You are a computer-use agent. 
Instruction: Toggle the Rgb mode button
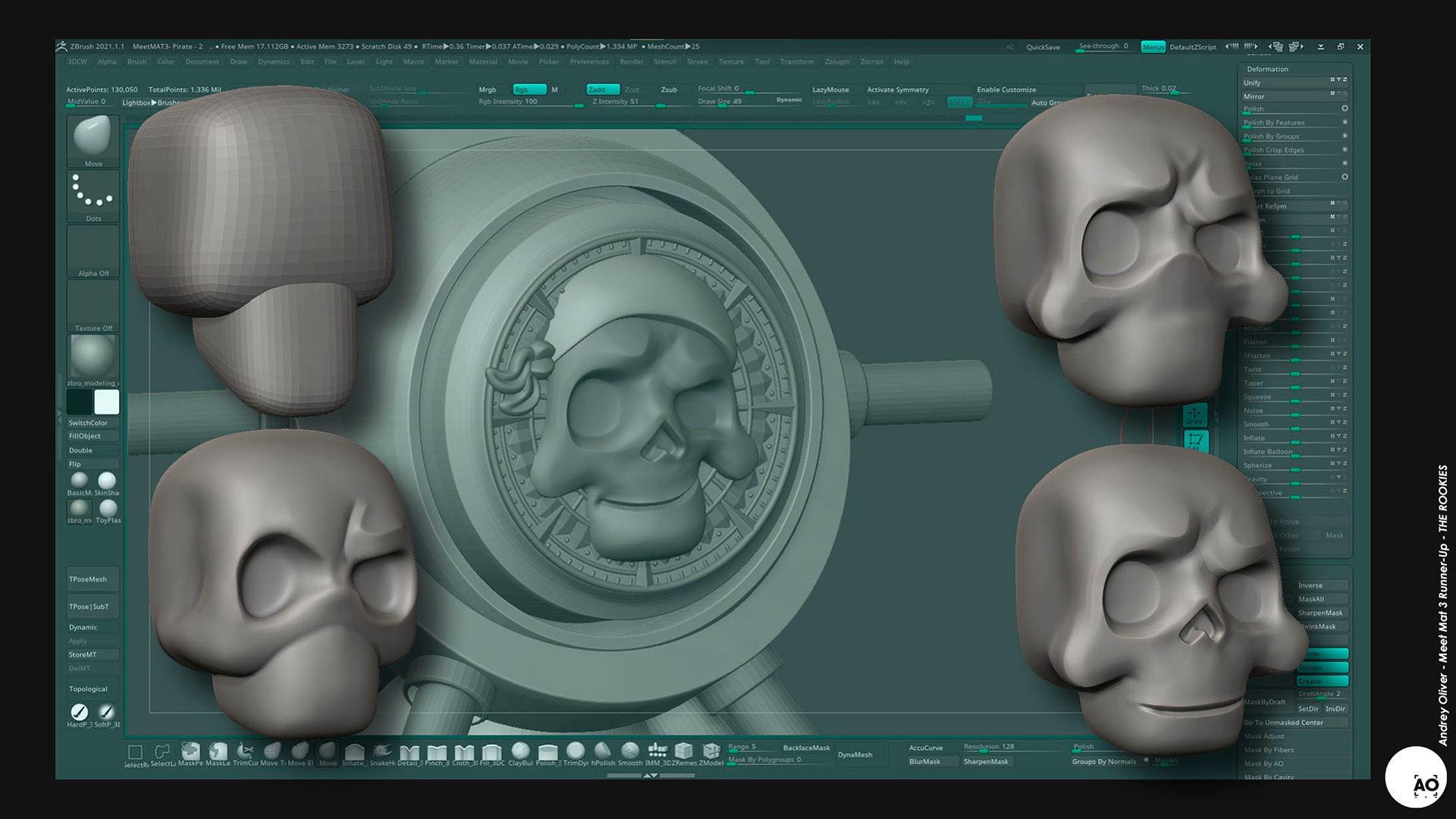point(529,89)
